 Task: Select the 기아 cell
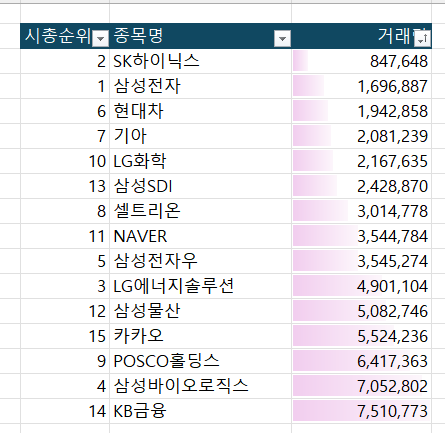(x=200, y=136)
